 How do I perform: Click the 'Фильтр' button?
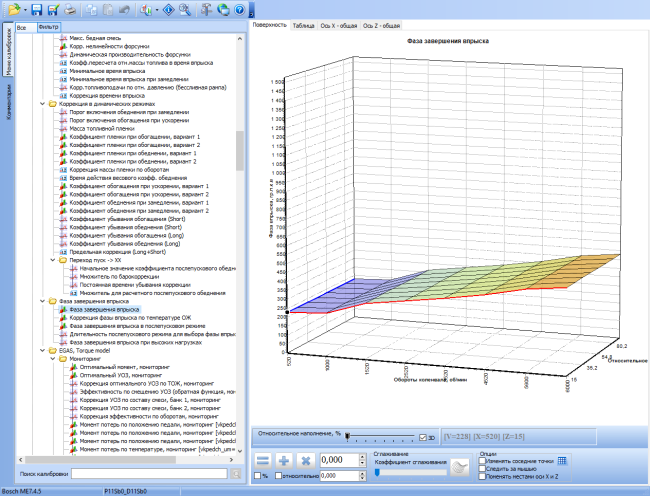pos(49,27)
